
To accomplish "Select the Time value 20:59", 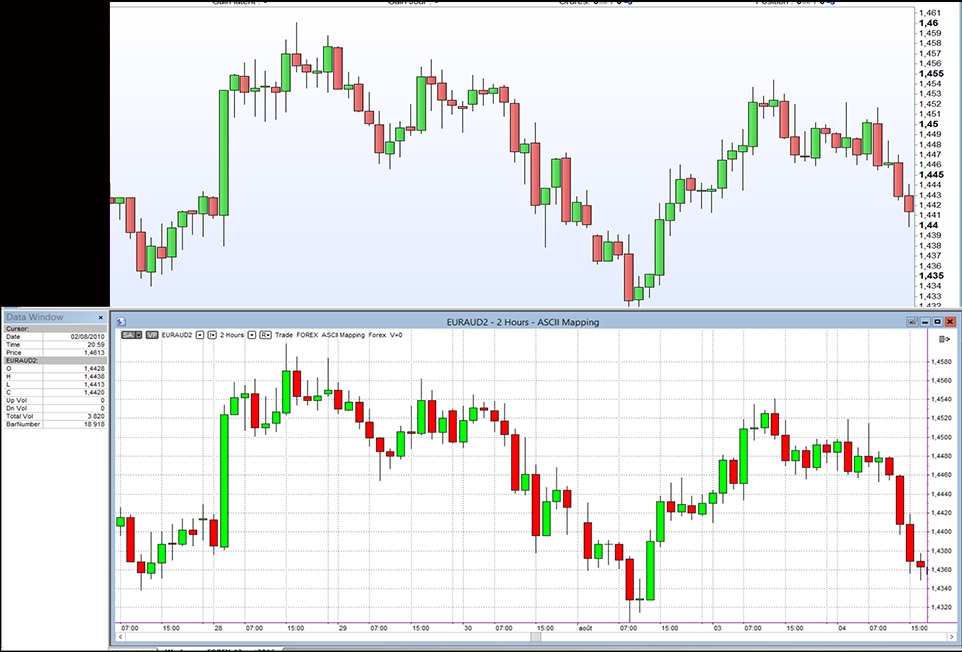I will click(96, 345).
